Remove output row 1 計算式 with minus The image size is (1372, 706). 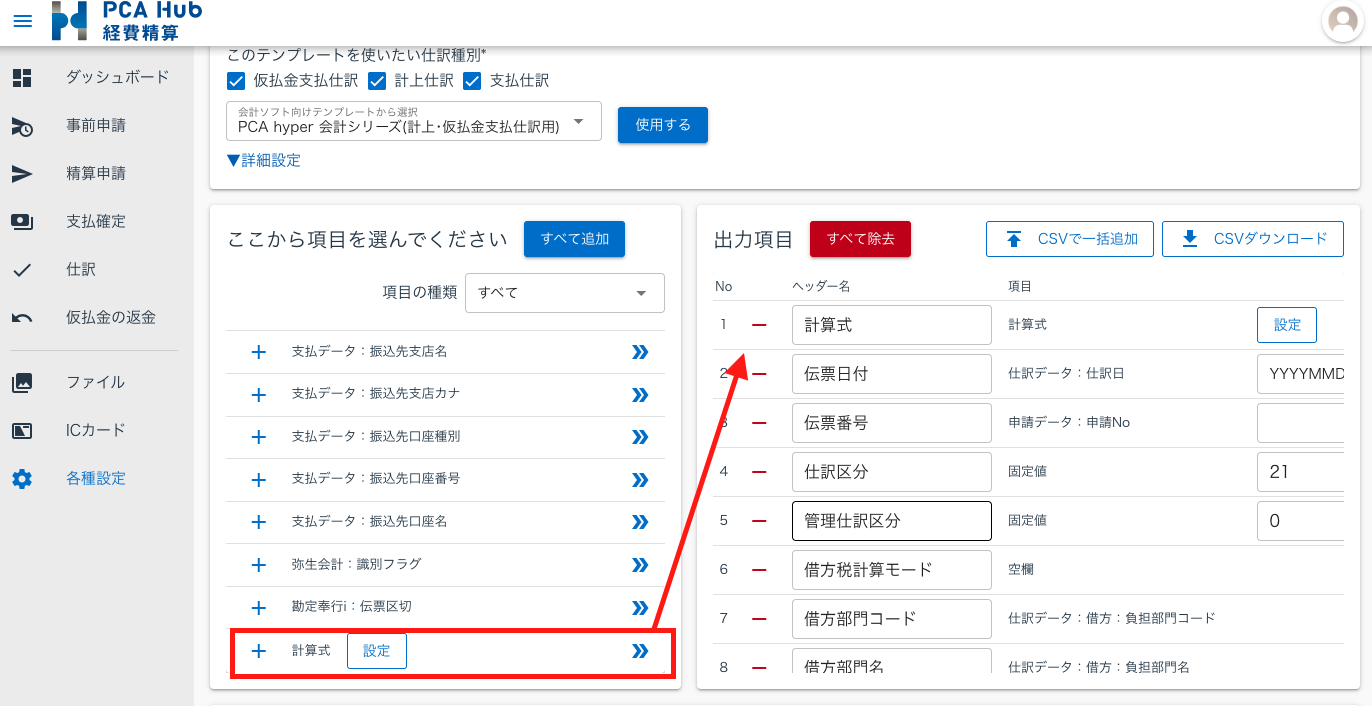click(759, 325)
